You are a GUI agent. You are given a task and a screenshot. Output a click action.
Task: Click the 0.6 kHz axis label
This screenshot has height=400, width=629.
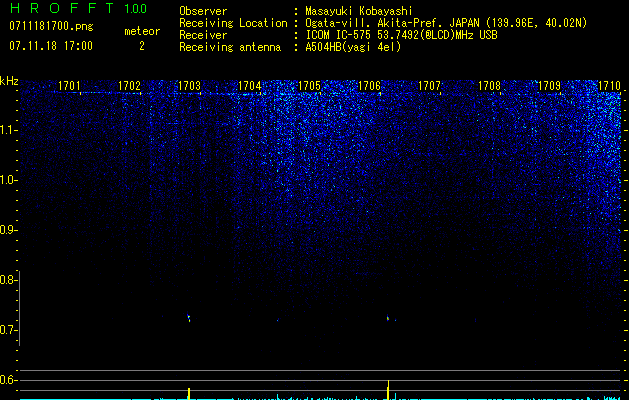pos(8,380)
